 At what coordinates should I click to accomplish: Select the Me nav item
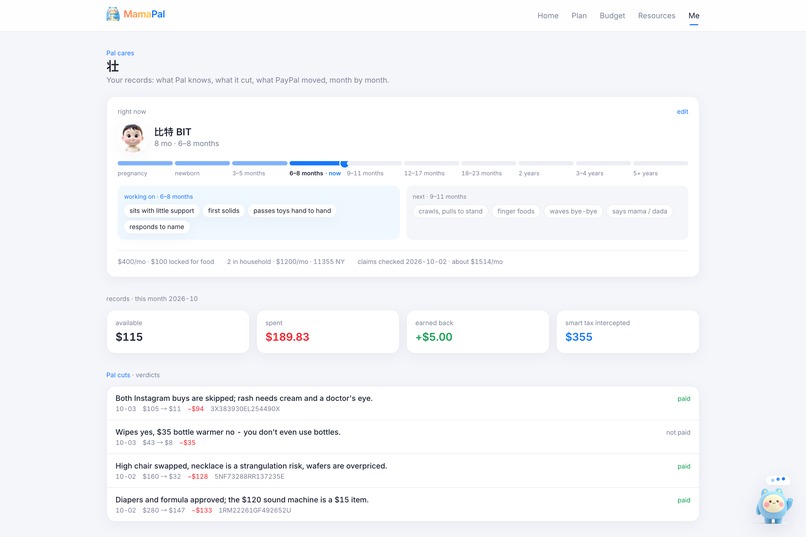[693, 15]
